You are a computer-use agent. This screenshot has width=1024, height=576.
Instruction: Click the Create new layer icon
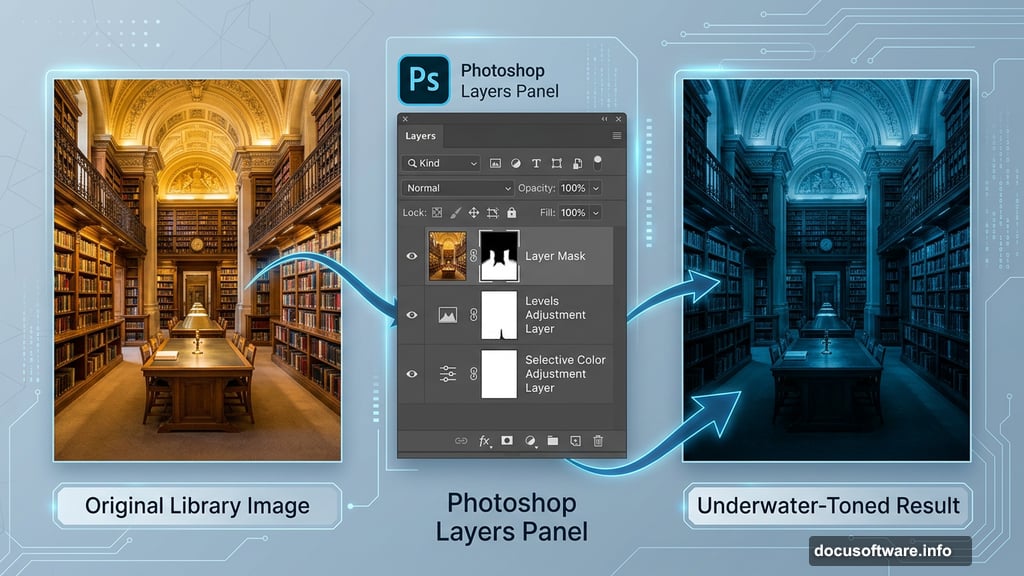tap(575, 441)
